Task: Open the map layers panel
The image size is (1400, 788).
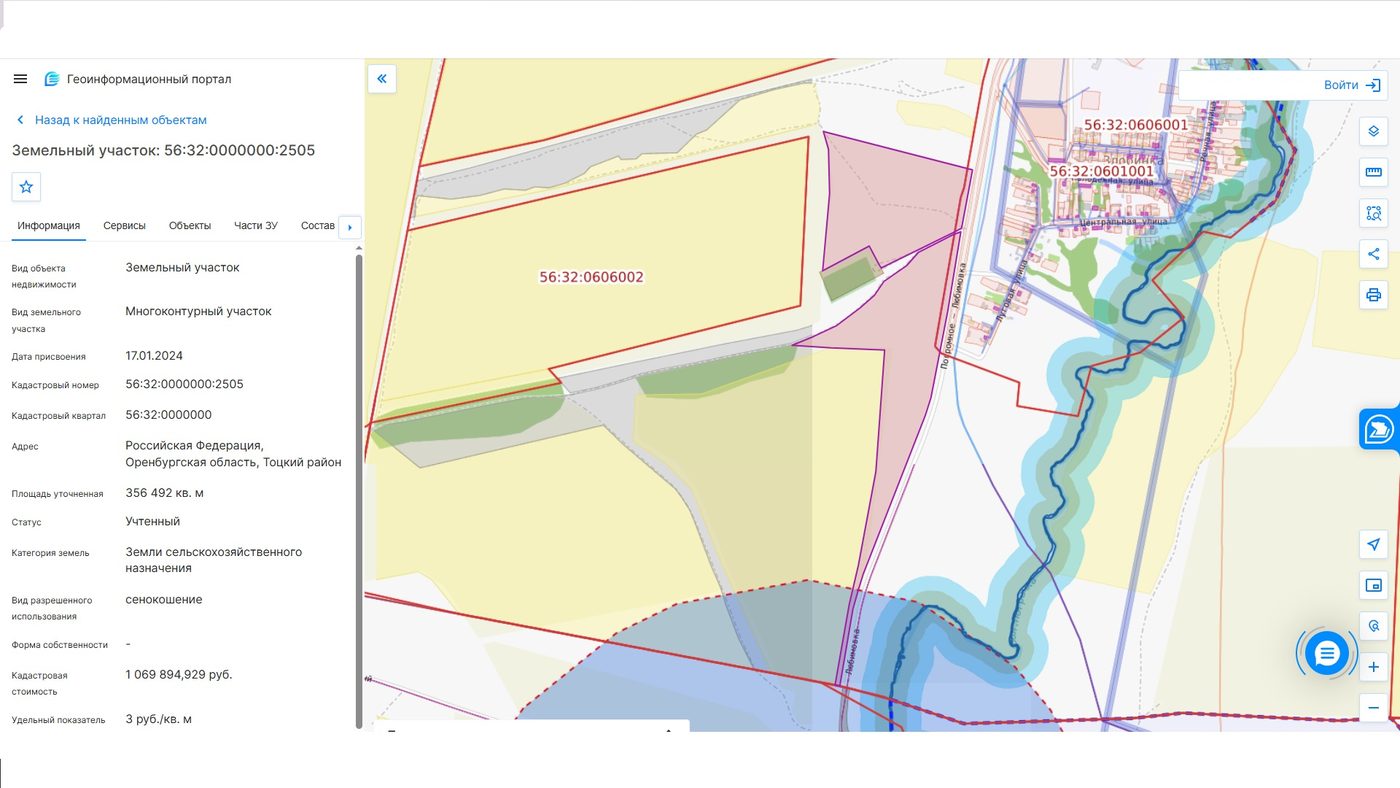Action: [1374, 131]
